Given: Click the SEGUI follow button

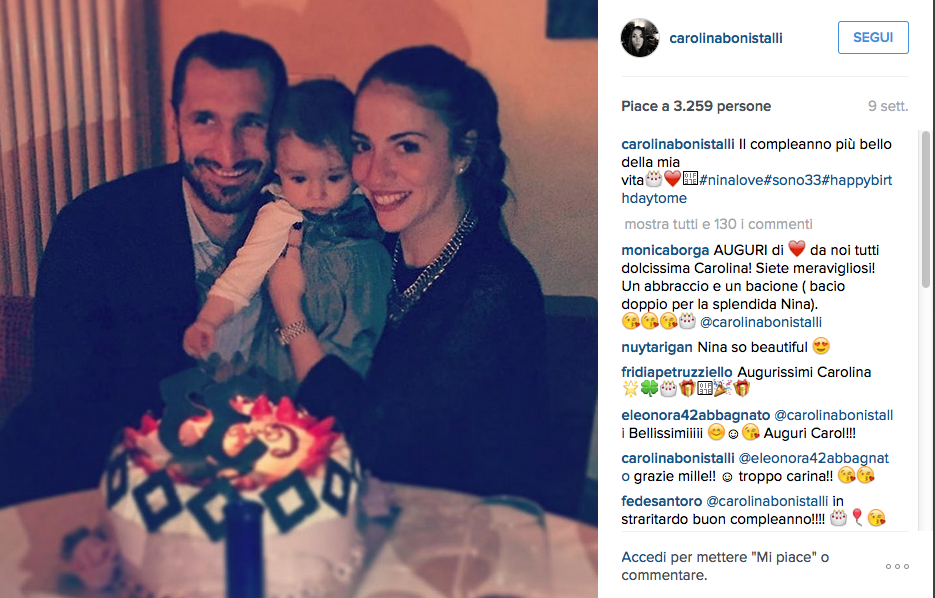Looking at the screenshot, I should point(873,38).
